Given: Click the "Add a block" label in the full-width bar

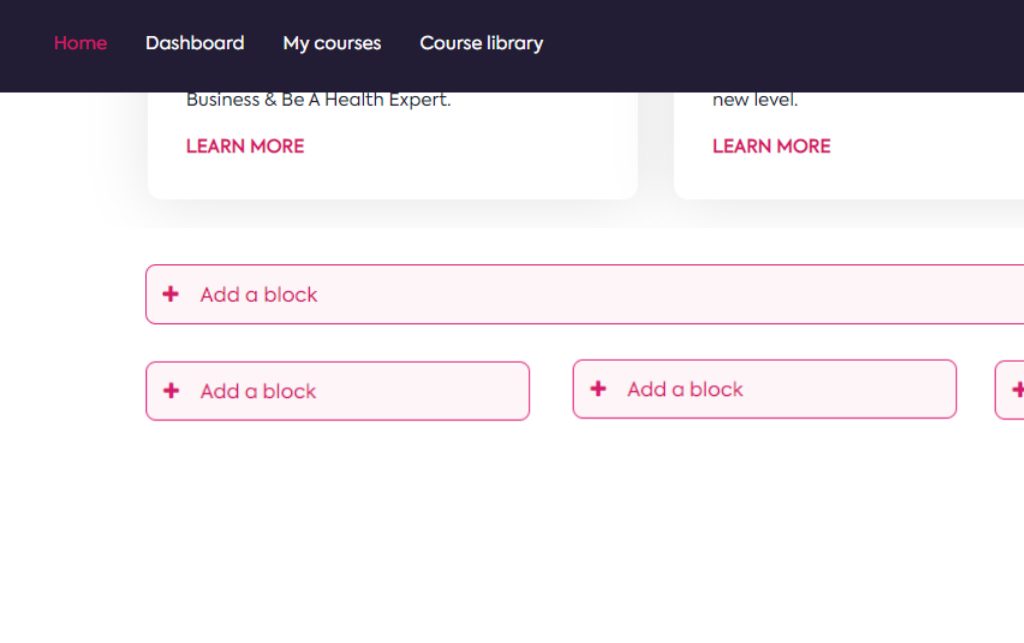Looking at the screenshot, I should coord(259,294).
